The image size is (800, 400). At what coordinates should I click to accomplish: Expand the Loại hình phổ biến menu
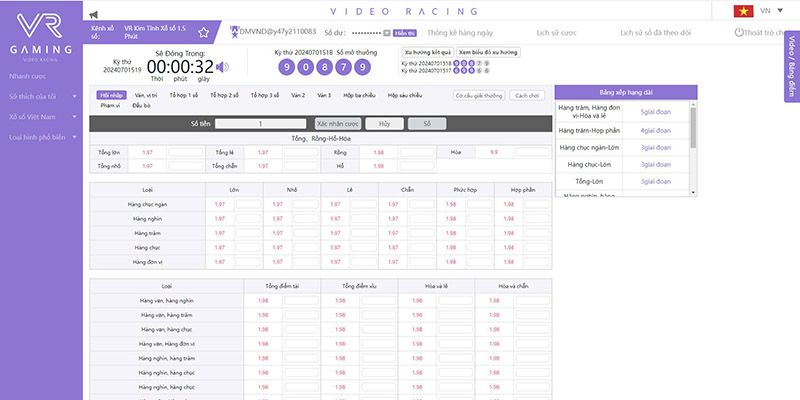pos(43,137)
